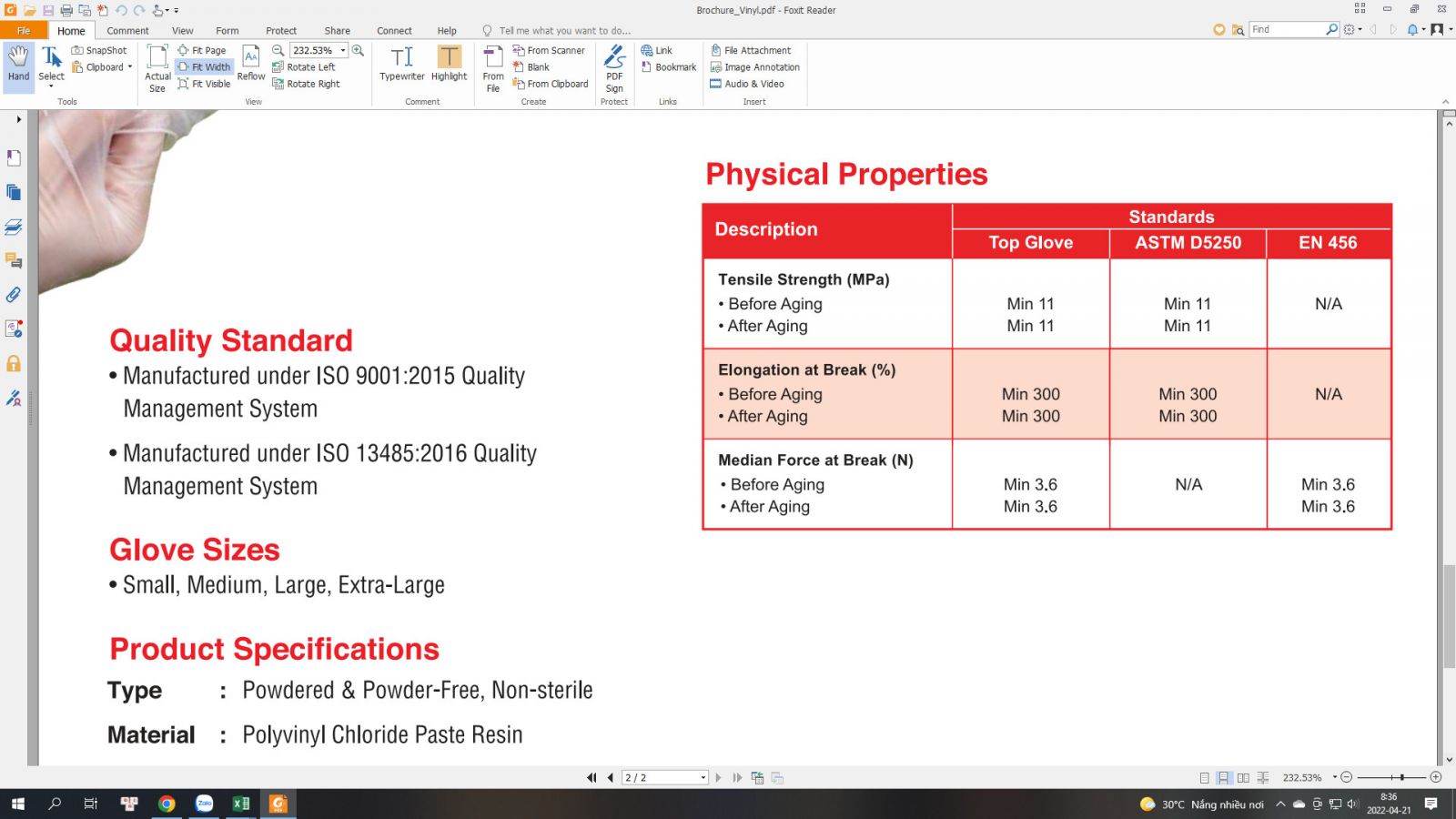The image size is (1456, 819).
Task: Rotate the page right
Action: (306, 84)
